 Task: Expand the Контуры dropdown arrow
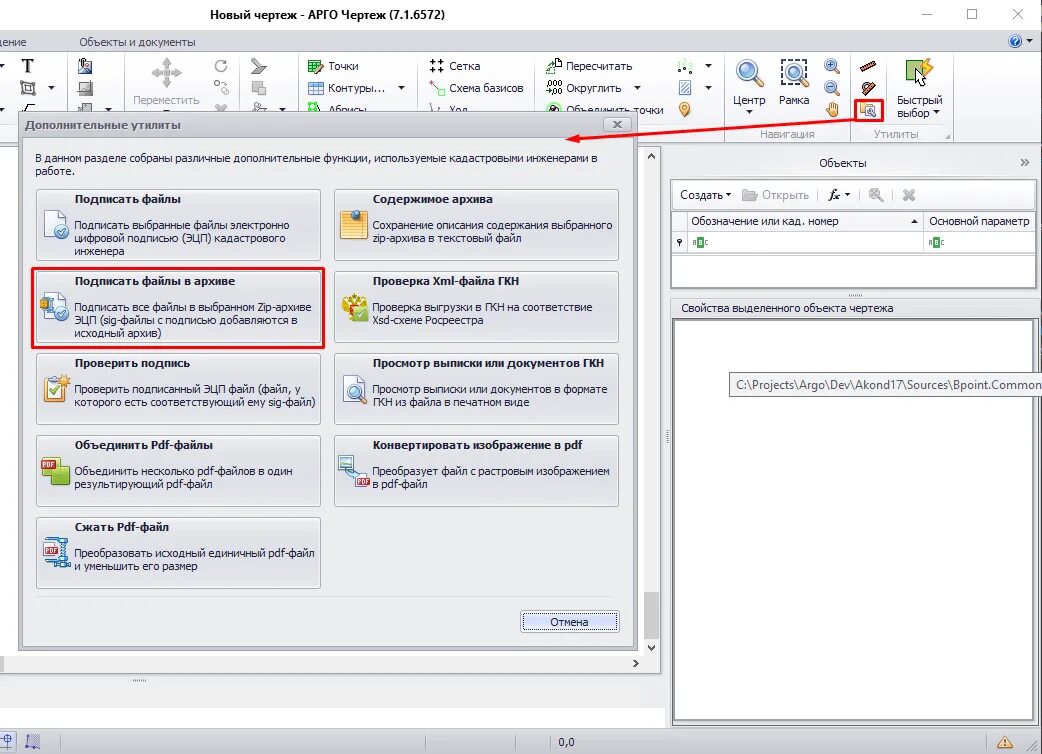pos(401,88)
